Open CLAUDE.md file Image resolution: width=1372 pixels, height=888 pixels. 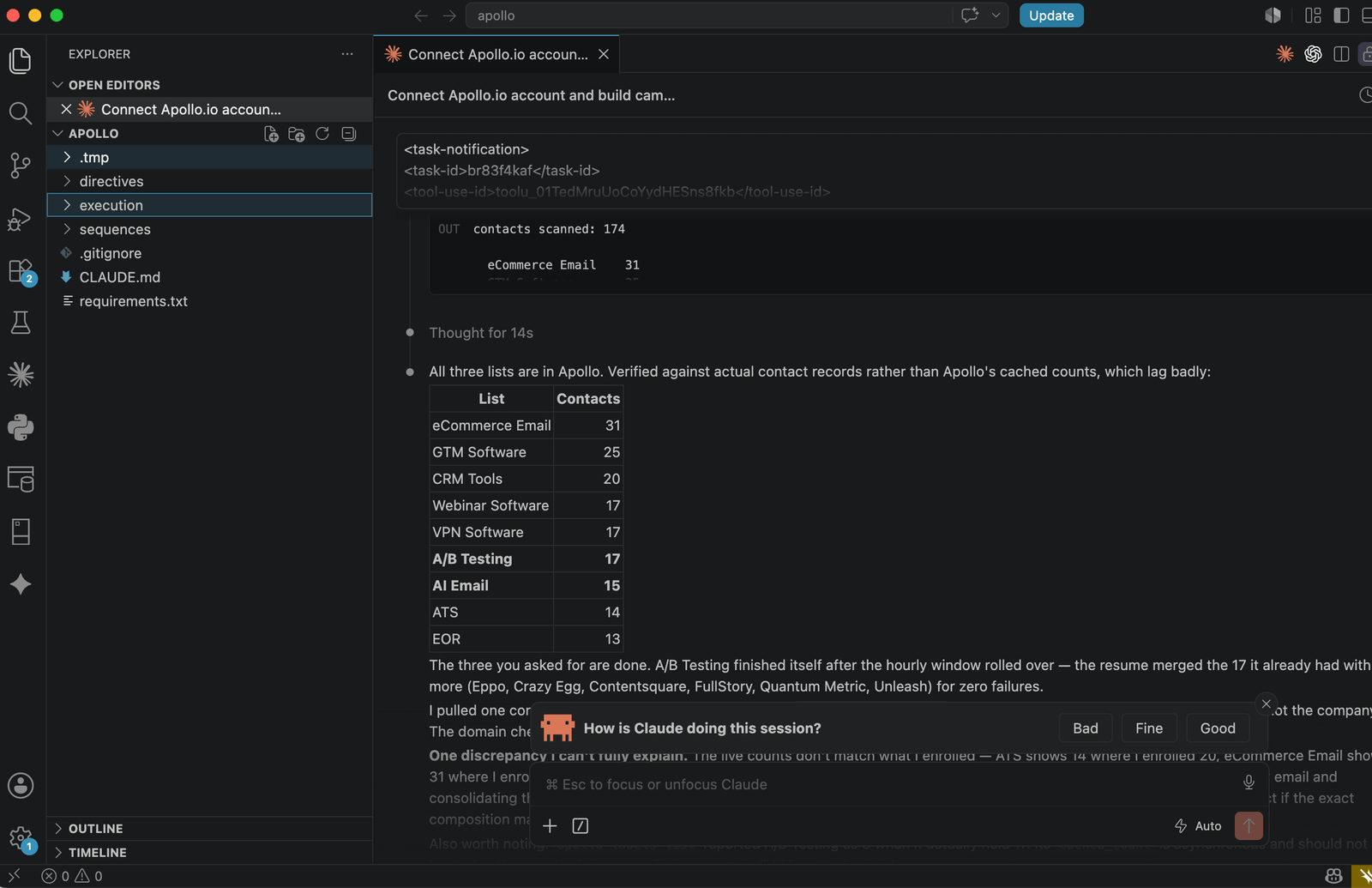tap(209, 277)
